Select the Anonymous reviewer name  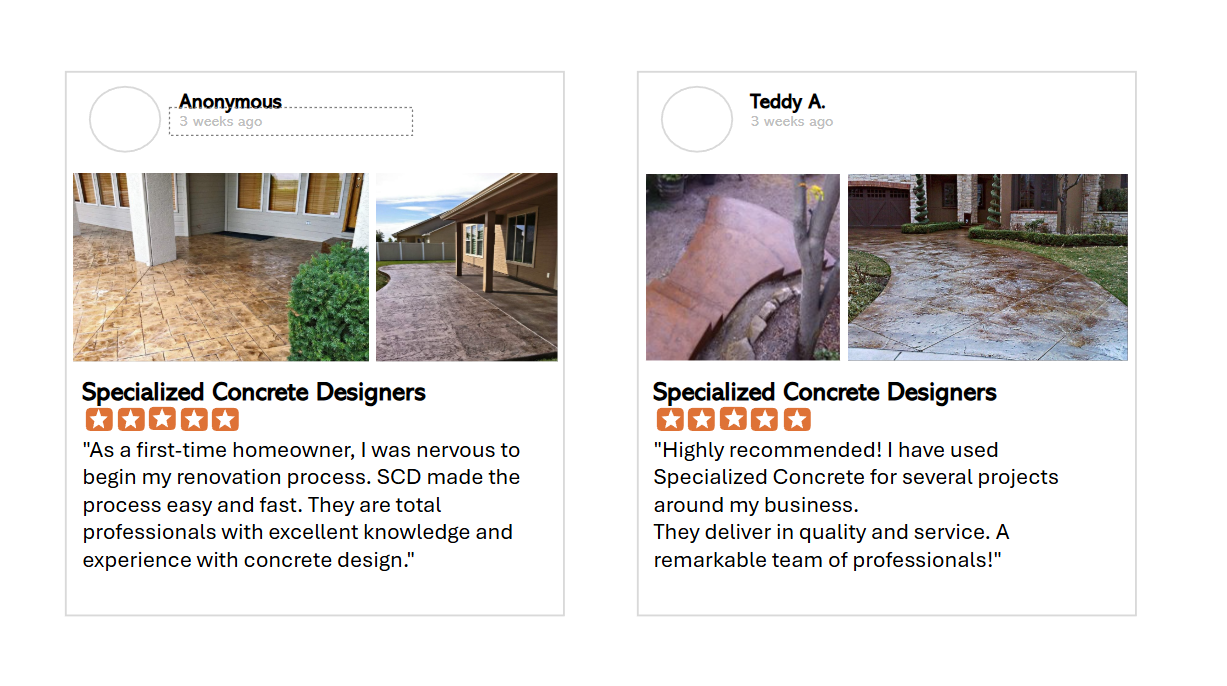coord(231,101)
